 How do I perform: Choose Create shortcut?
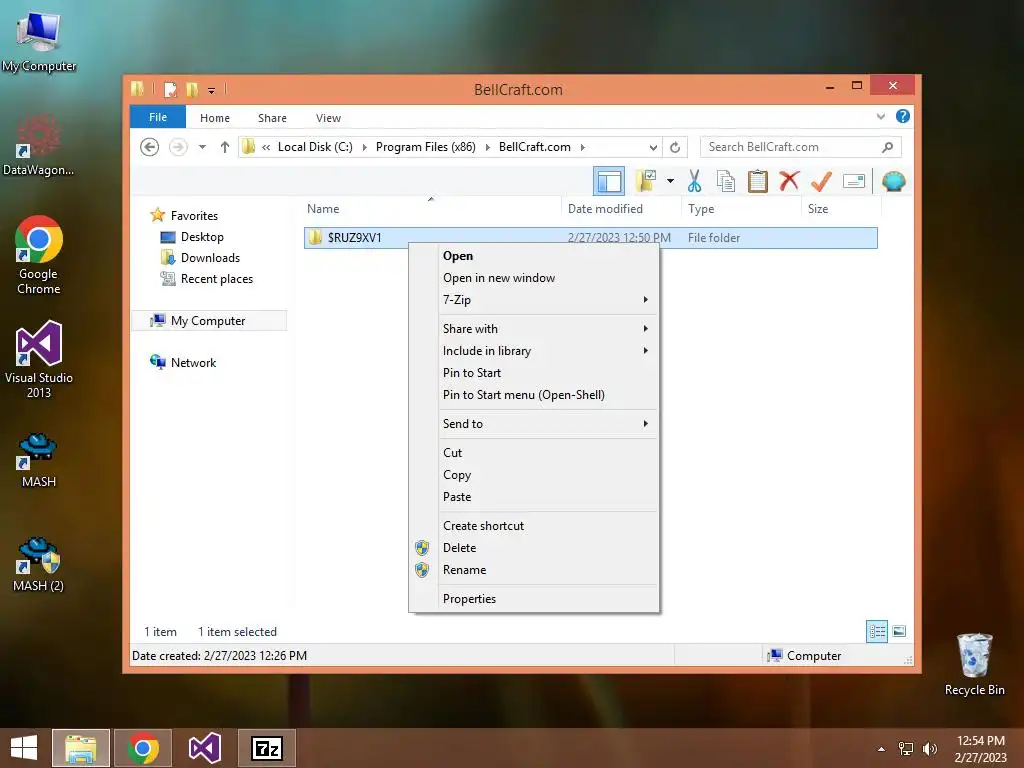pyautogui.click(x=534, y=526)
